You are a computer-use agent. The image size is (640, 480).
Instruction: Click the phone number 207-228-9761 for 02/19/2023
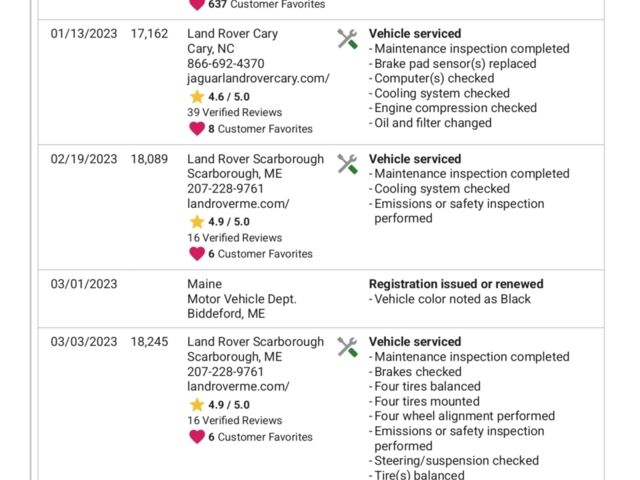225,189
